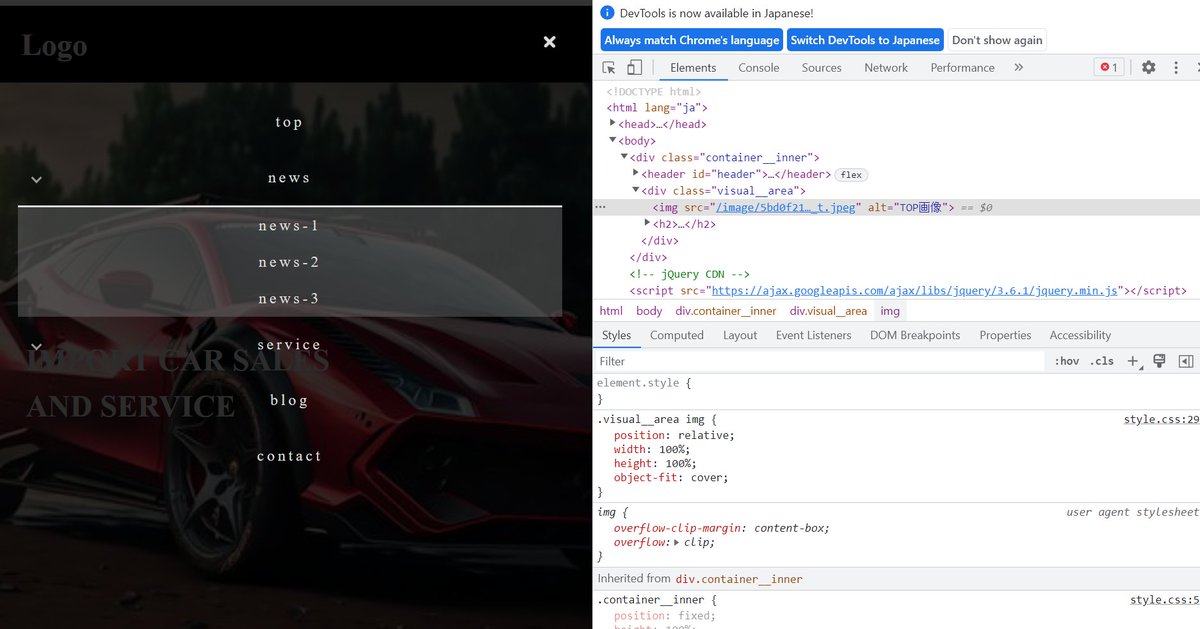Open the three-dot actions for selected img row
Viewport: 1200px width, 629px height.
click(600, 208)
